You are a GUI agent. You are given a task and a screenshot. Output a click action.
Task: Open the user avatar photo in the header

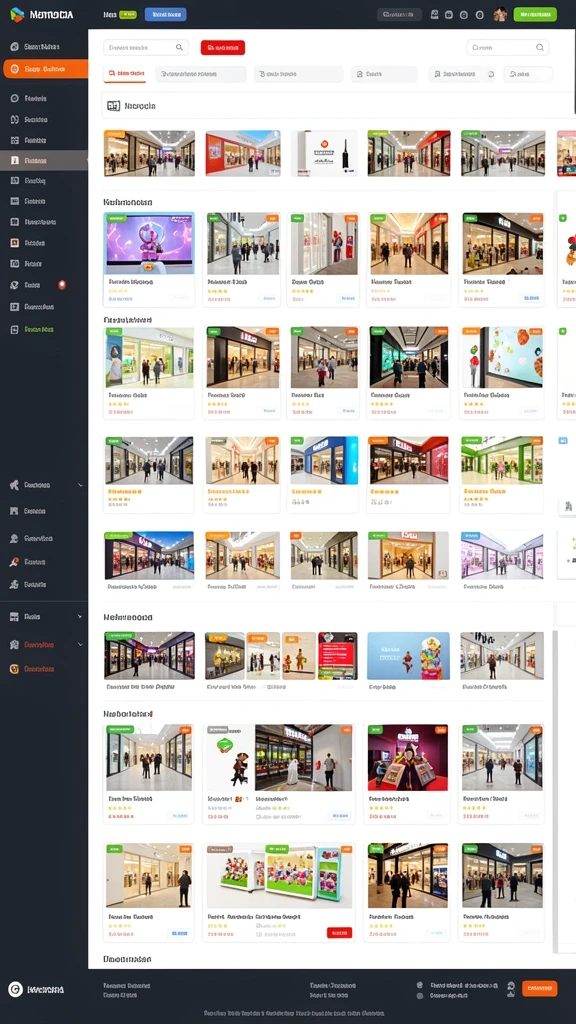pyautogui.click(x=500, y=14)
